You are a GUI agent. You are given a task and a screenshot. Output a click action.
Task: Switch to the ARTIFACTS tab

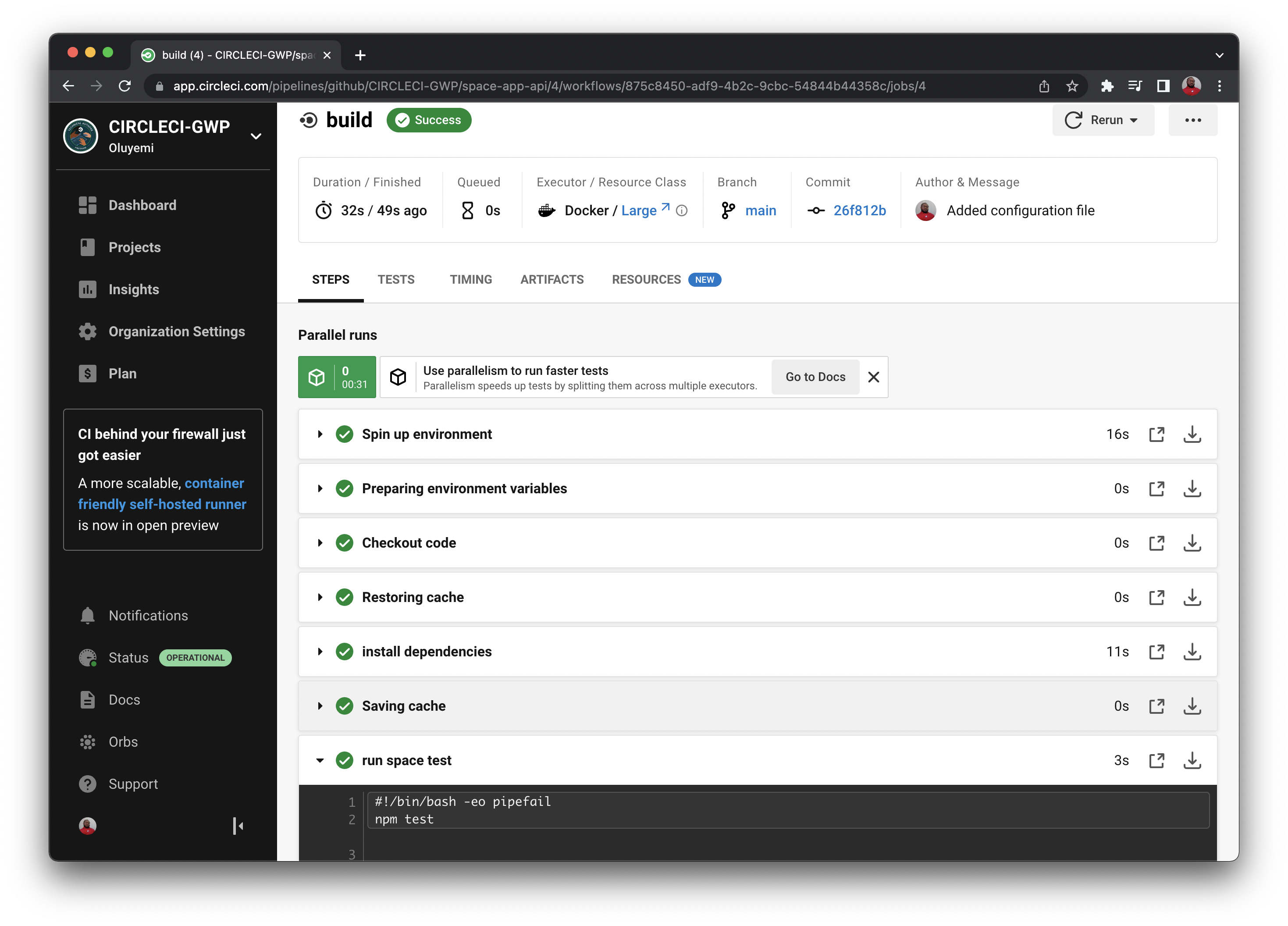pos(551,279)
